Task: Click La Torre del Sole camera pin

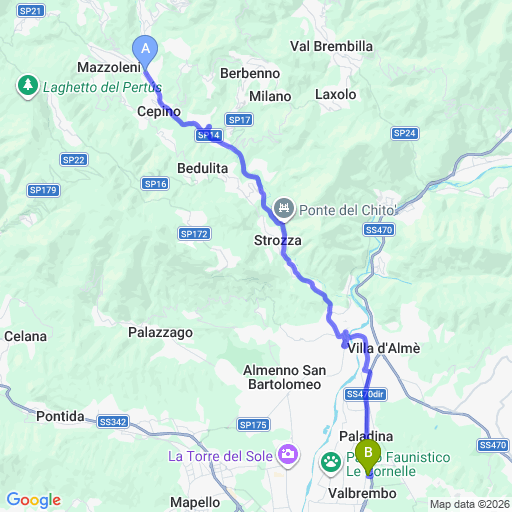Action: coord(288,456)
